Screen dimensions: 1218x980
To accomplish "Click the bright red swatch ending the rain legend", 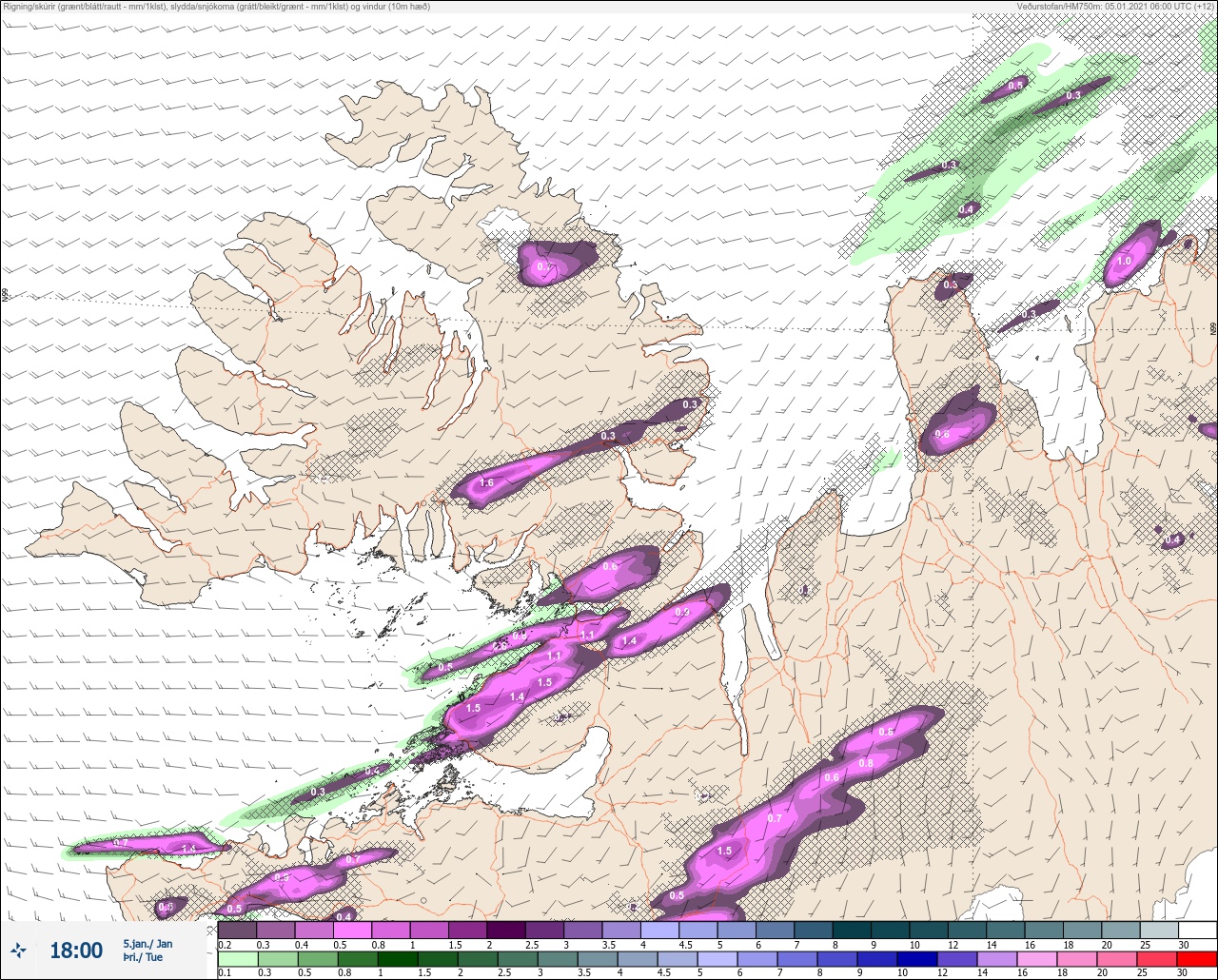I will coord(1196,961).
